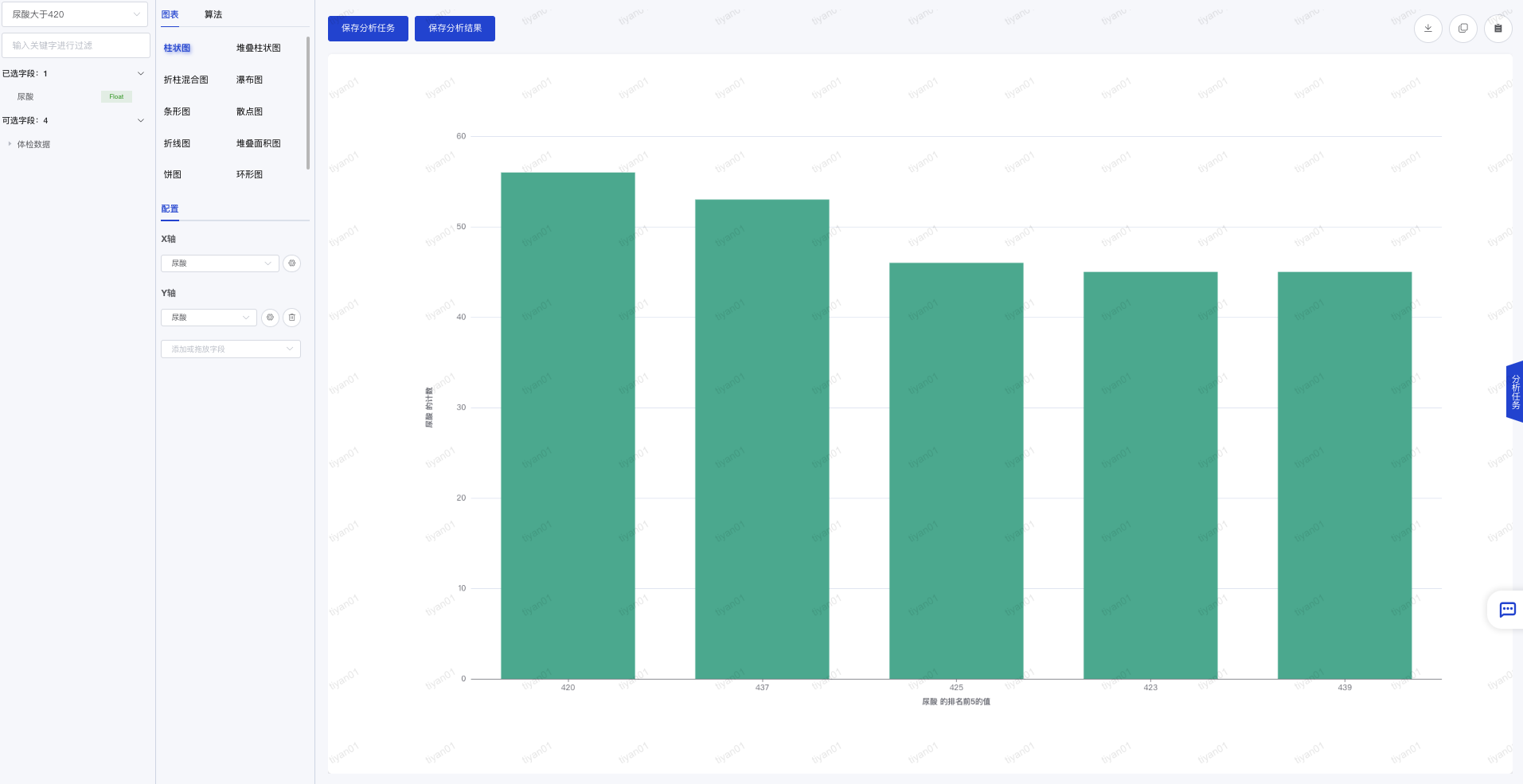Click the keyword filter input field
Image resolution: width=1523 pixels, height=784 pixels.
(x=76, y=45)
